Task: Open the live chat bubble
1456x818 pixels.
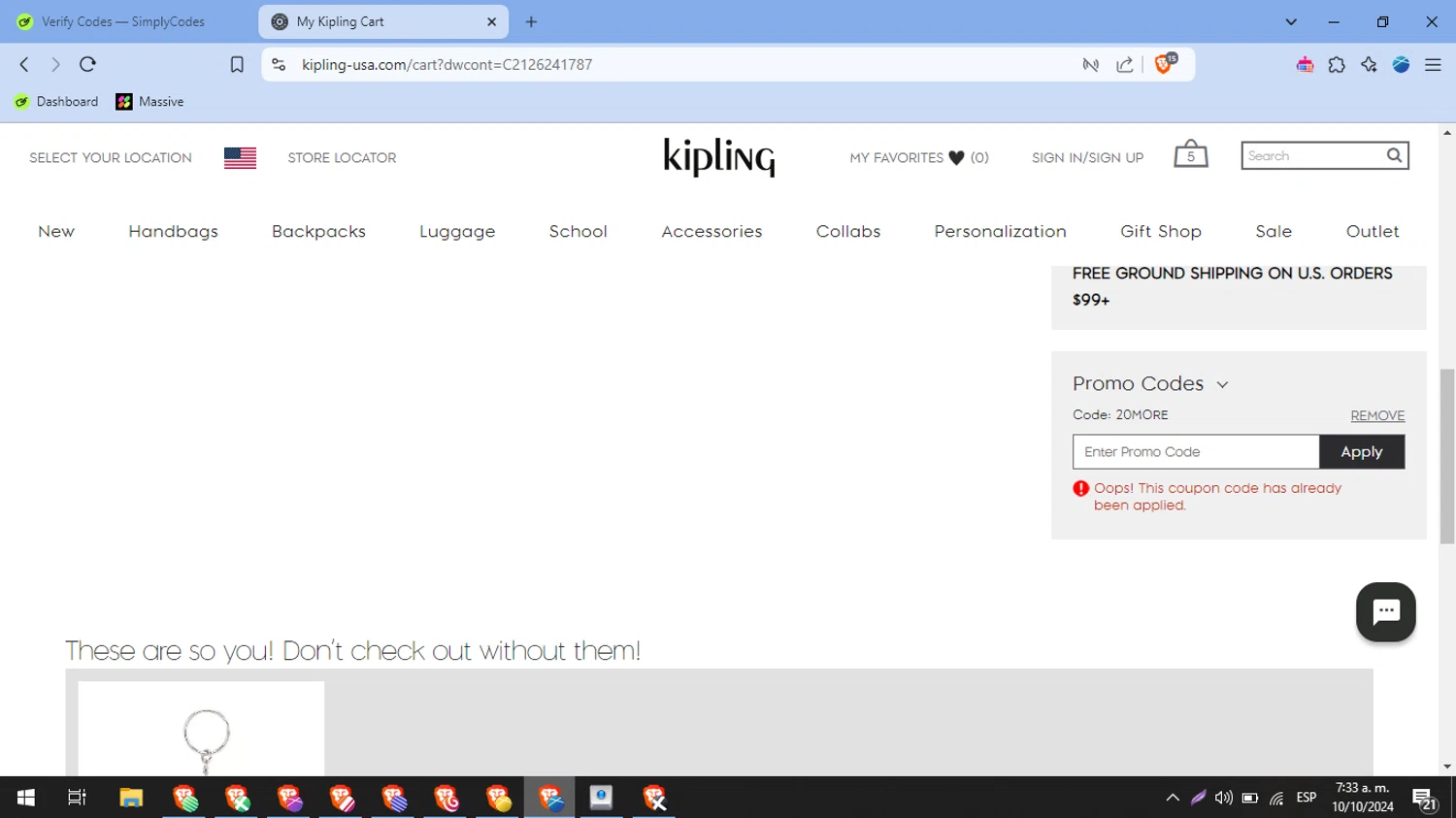Action: (x=1385, y=611)
